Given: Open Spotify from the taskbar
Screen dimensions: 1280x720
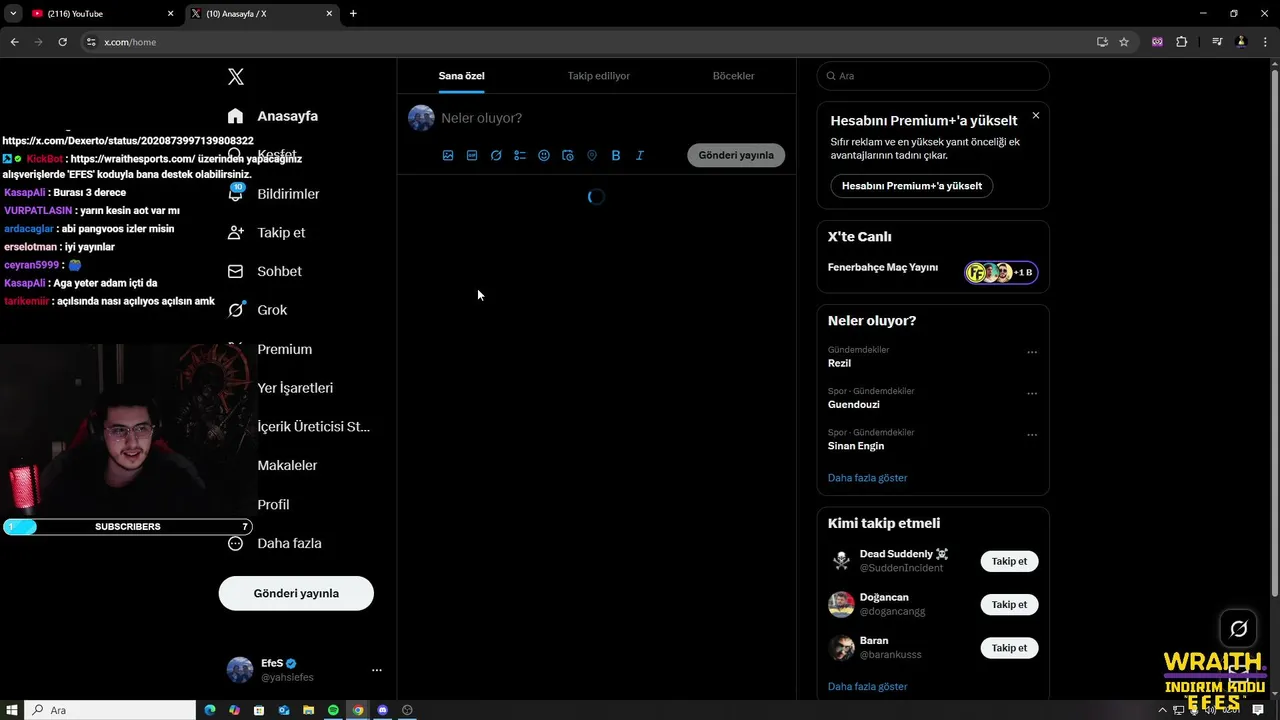Looking at the screenshot, I should coord(333,710).
